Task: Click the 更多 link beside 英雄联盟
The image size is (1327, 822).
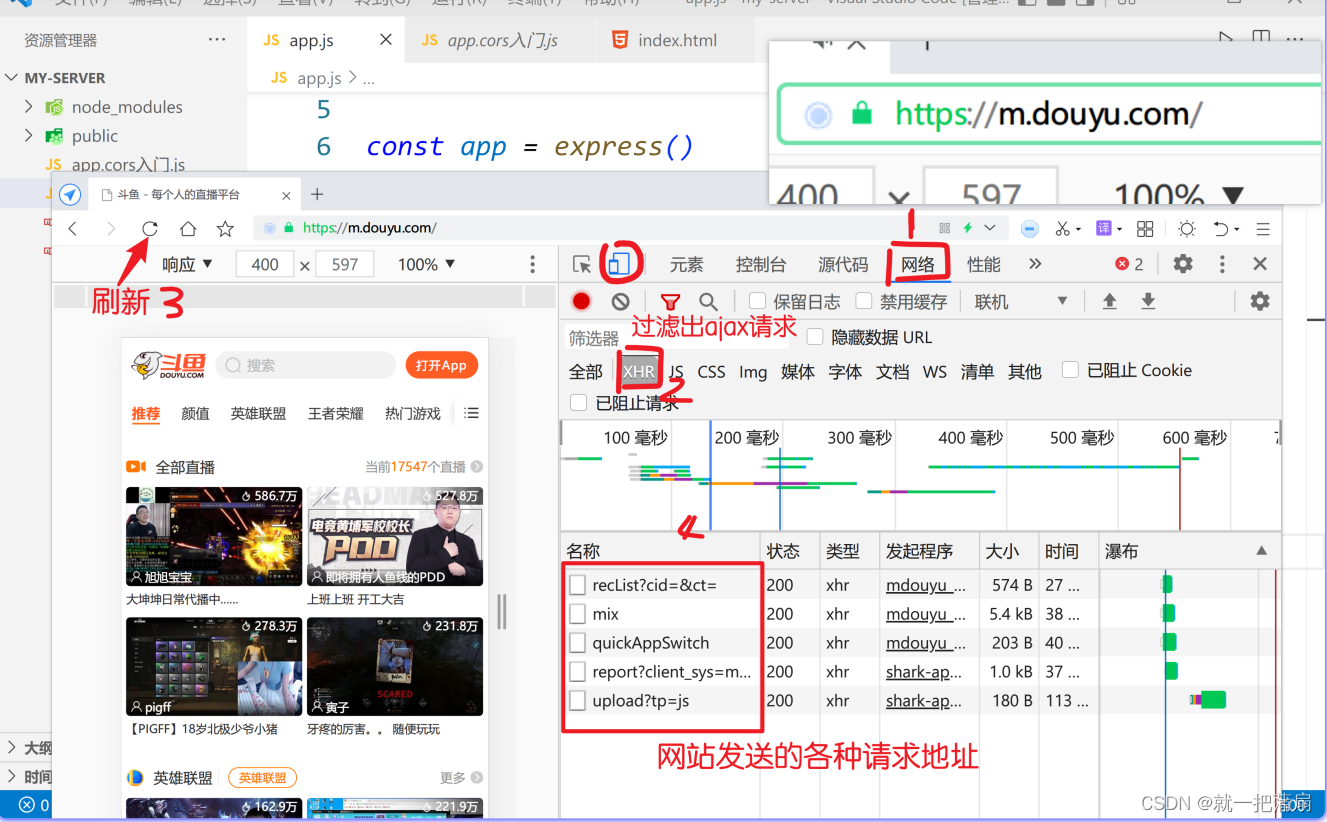Action: pyautogui.click(x=460, y=777)
